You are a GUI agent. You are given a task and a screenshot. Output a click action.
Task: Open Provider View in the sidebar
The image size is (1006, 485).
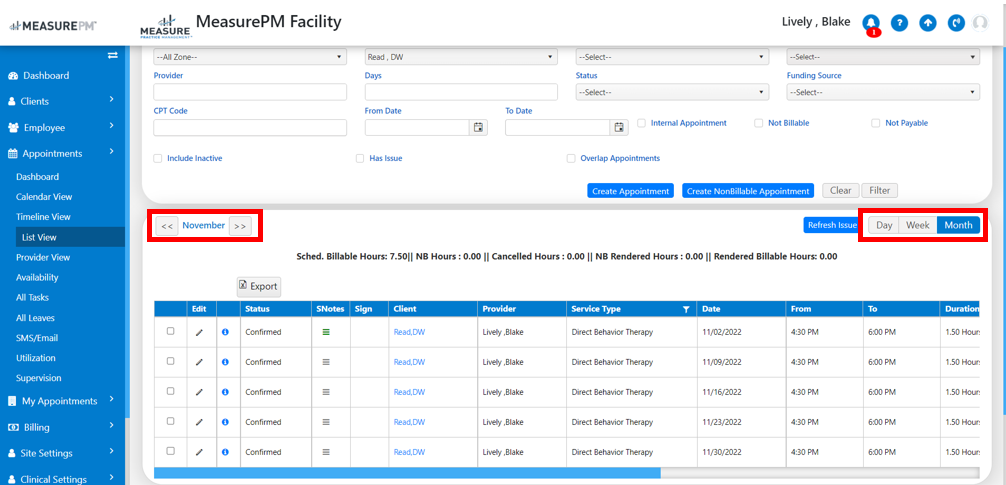click(x=43, y=257)
